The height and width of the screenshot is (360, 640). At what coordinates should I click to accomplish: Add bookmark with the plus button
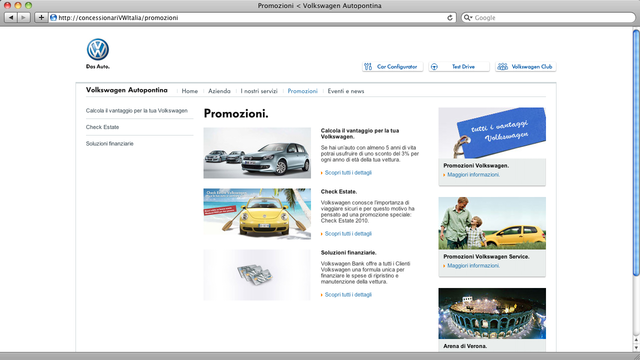[41, 18]
